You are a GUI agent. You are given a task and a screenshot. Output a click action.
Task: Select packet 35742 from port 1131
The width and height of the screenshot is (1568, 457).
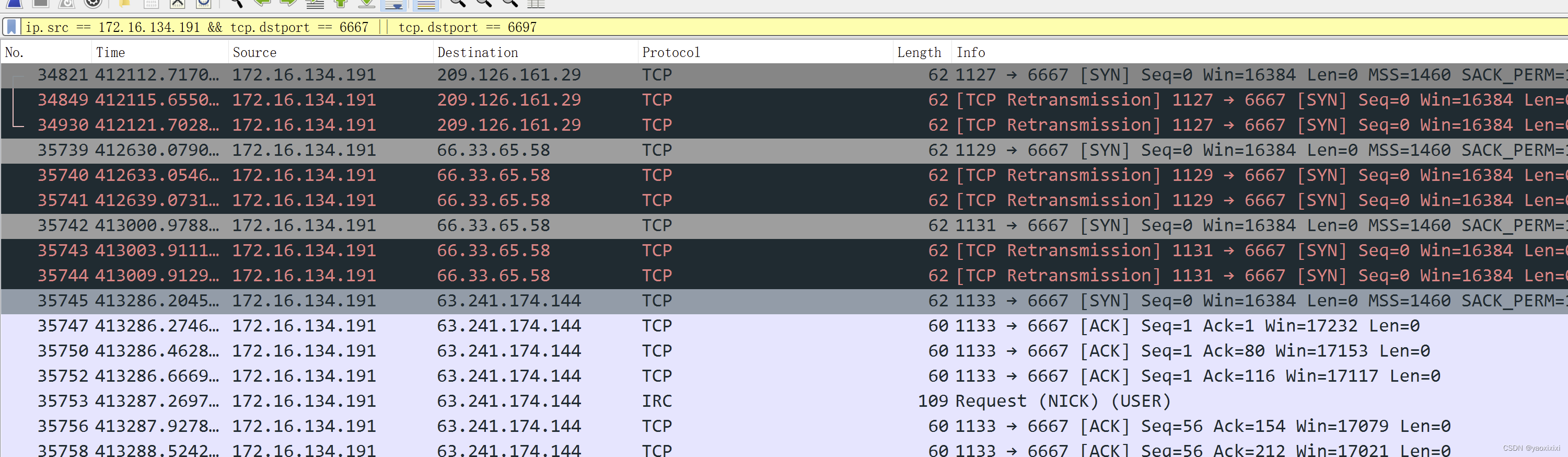[x=784, y=225]
